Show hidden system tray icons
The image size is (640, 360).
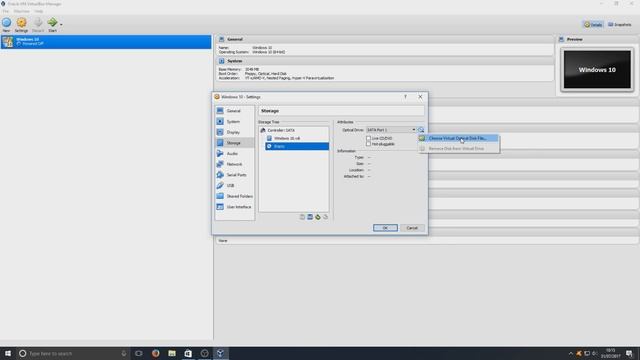click(571, 353)
